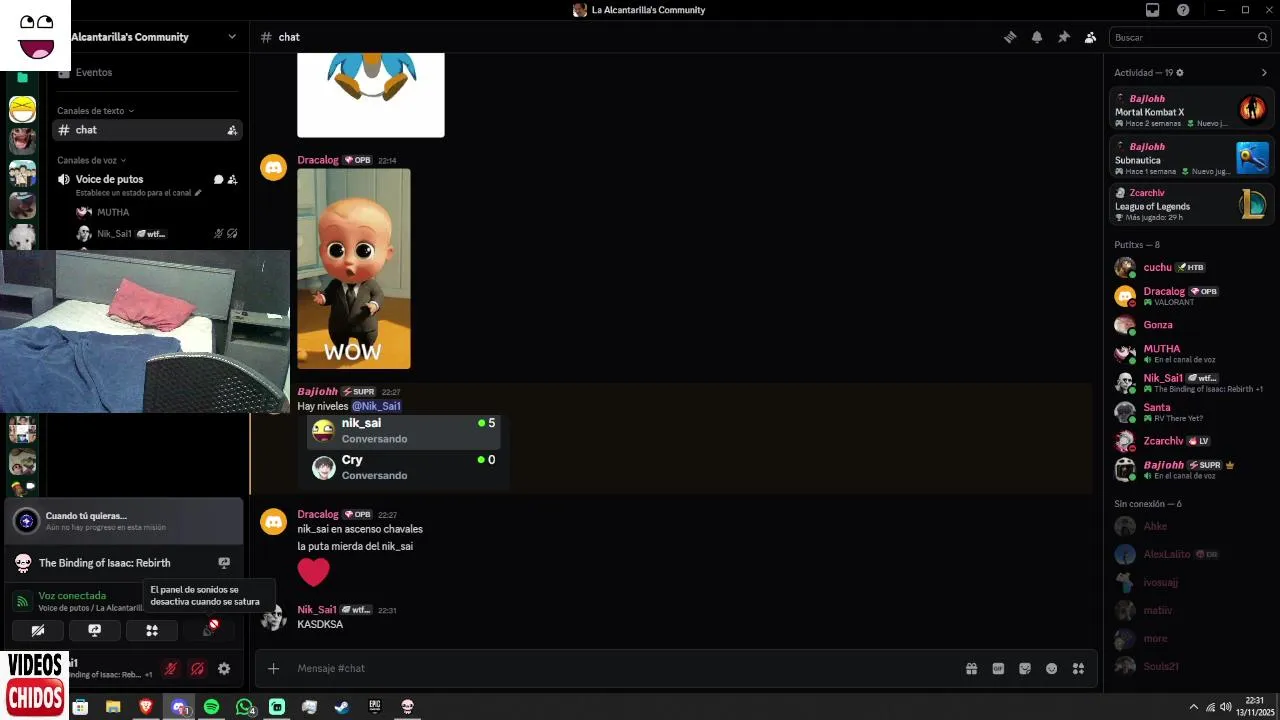Collapse the Canales de voz category
The width and height of the screenshot is (1280, 720).
pos(91,160)
